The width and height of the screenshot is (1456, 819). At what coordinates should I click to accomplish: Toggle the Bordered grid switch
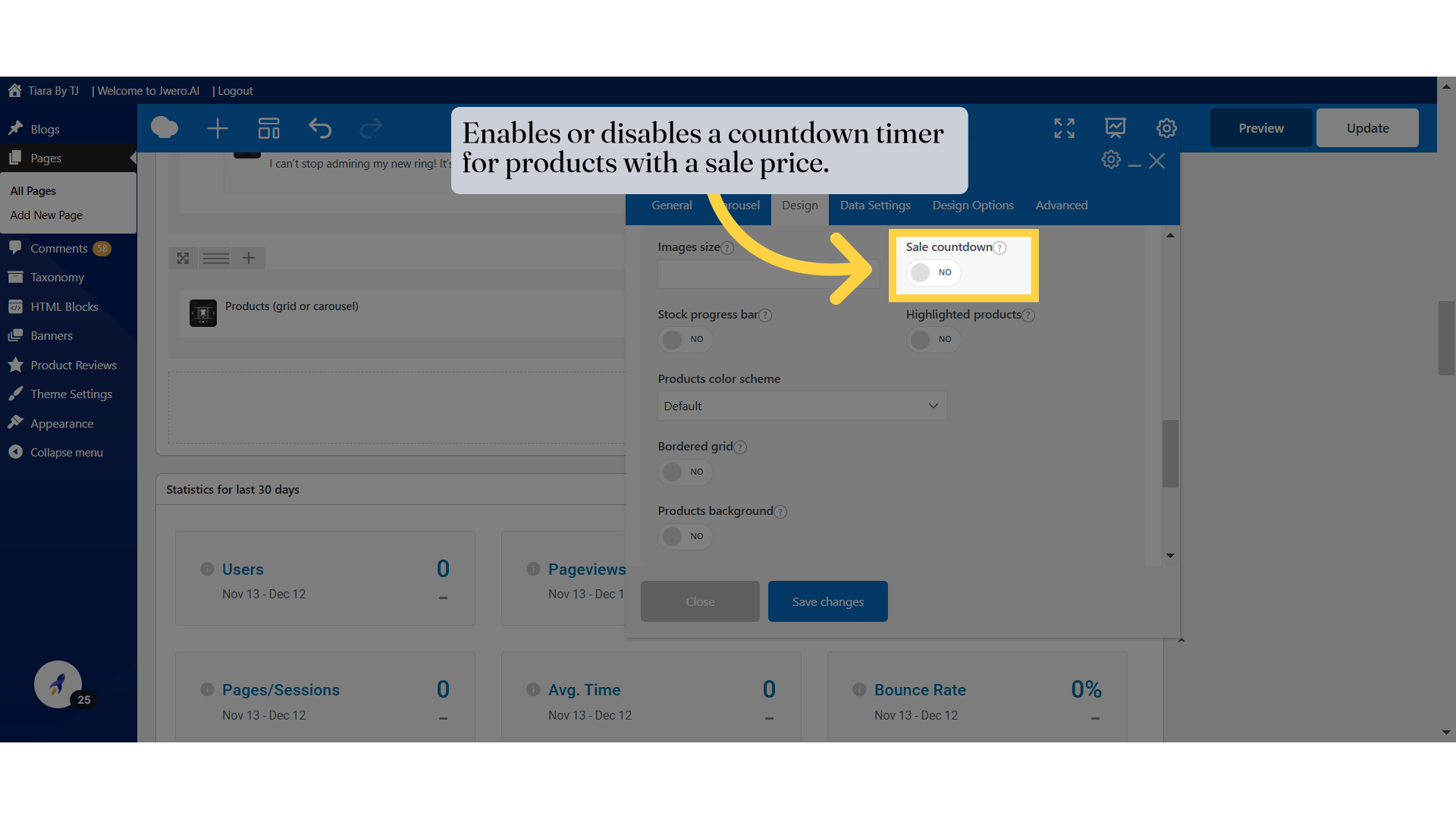point(685,472)
